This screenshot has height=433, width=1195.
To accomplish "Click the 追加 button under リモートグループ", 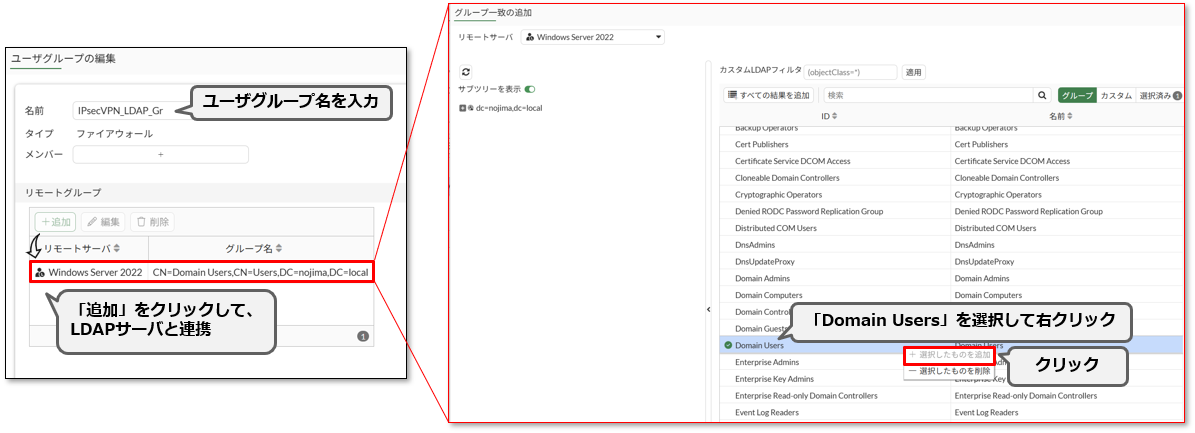I will 55,222.
